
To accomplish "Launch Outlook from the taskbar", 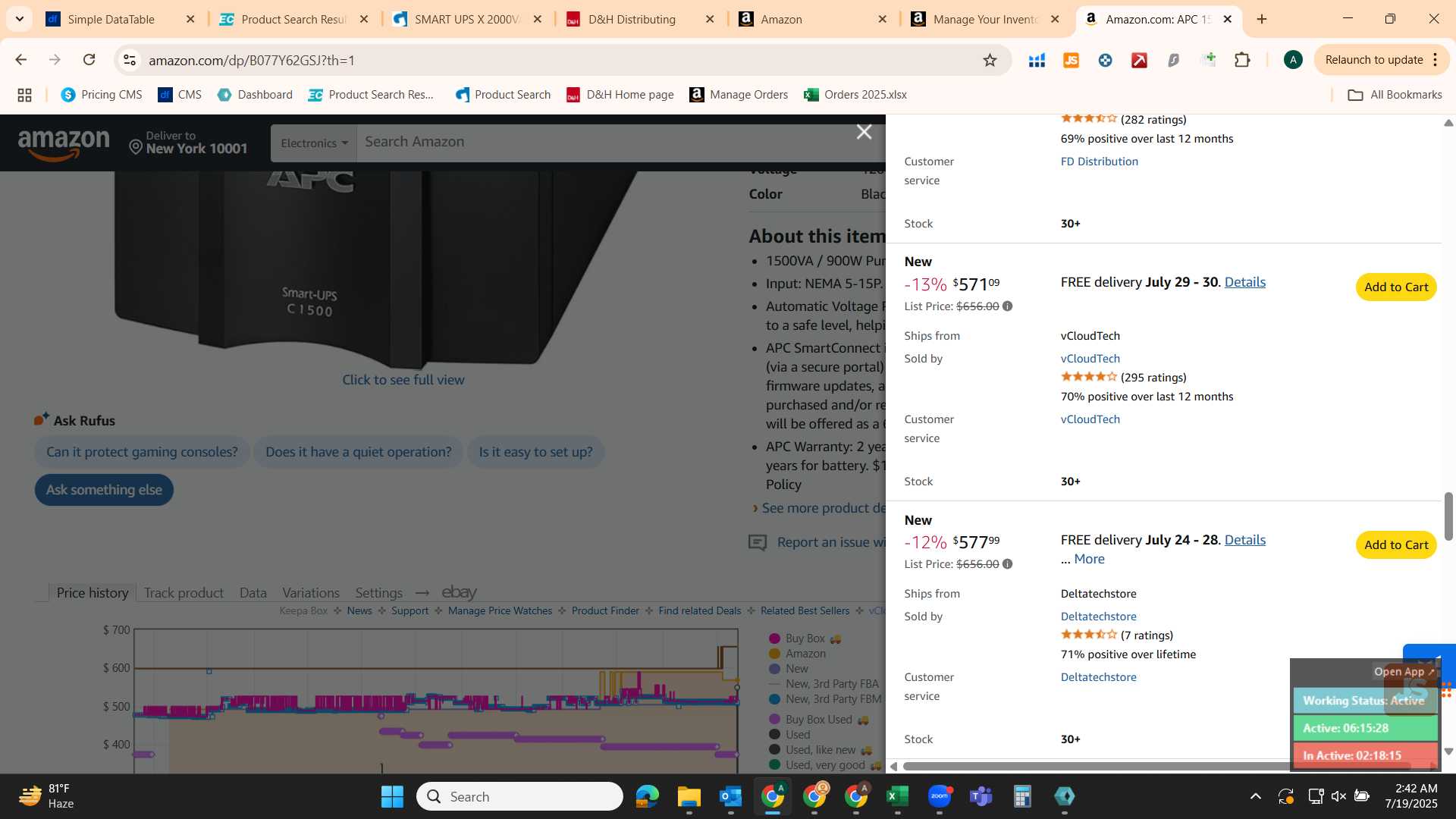I will click(x=730, y=796).
